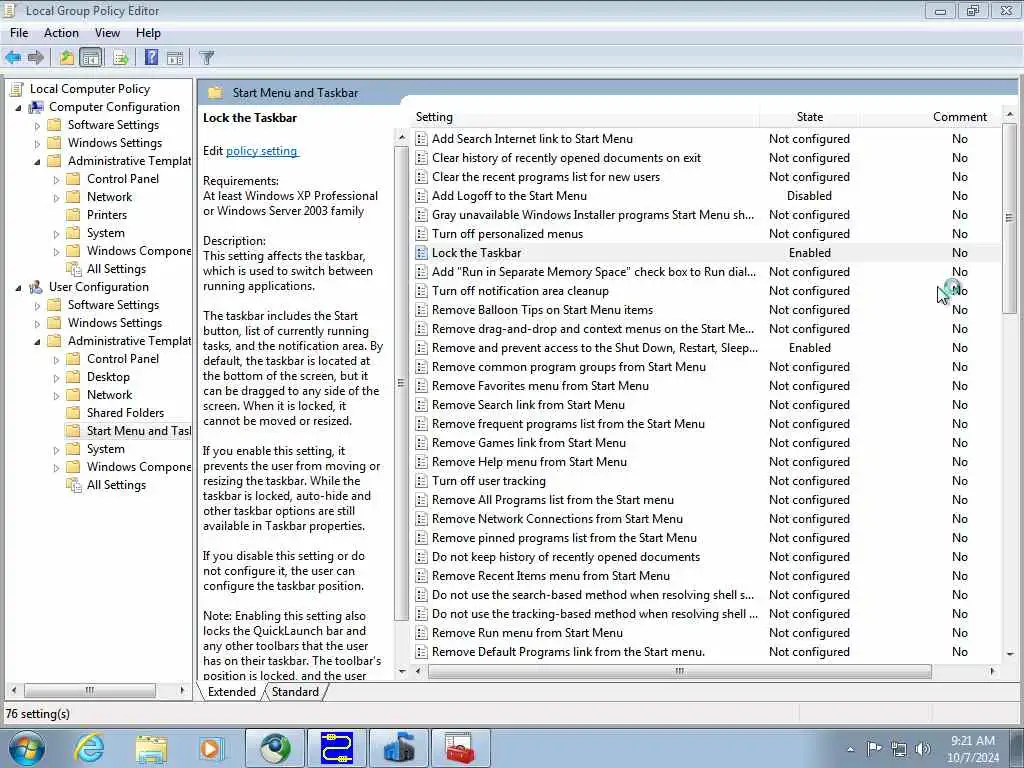Click the settings list horizontal scrollbar thumb
Image resolution: width=1024 pixels, height=768 pixels.
click(680, 671)
